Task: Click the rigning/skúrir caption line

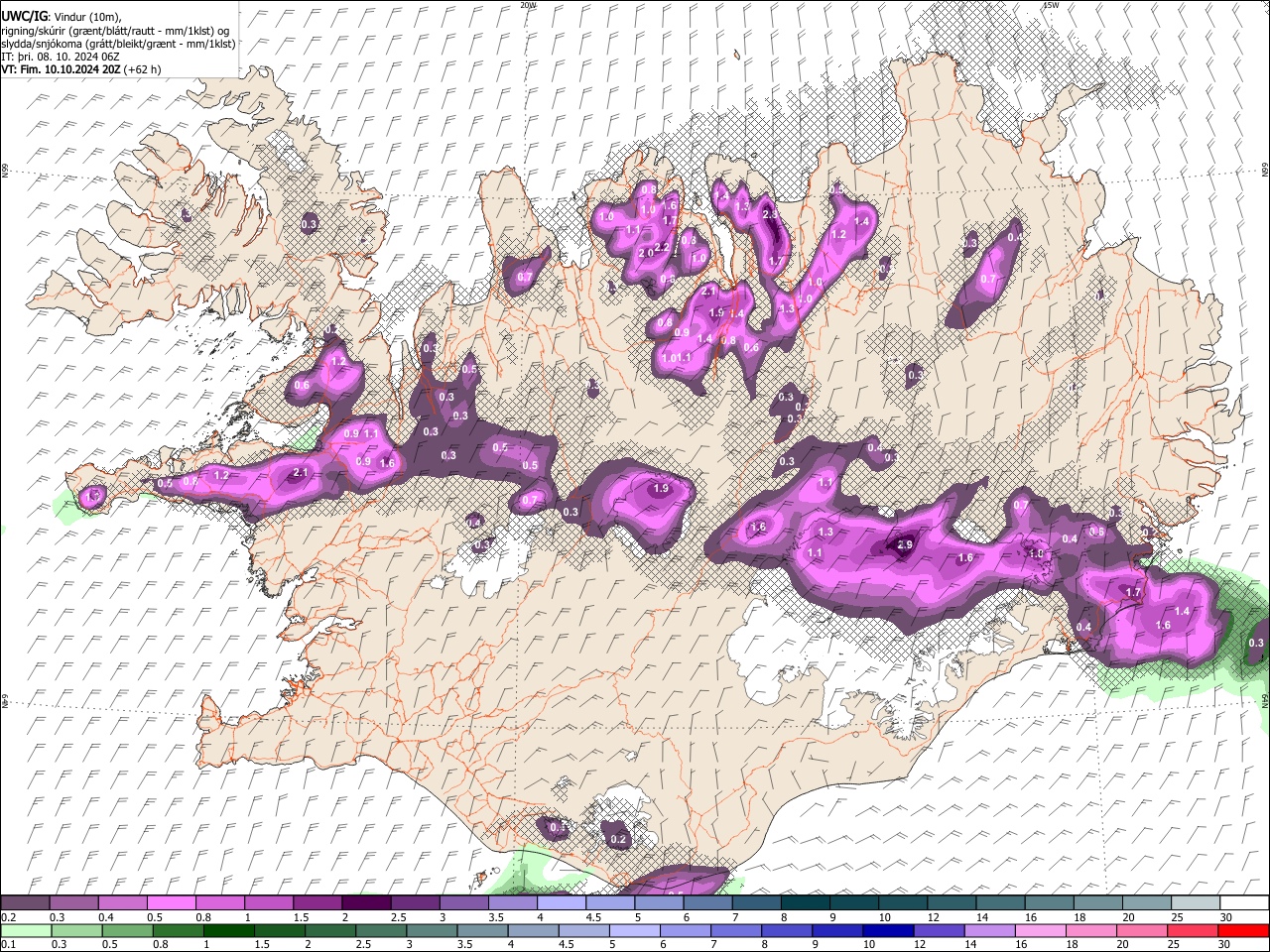Action: [x=114, y=31]
